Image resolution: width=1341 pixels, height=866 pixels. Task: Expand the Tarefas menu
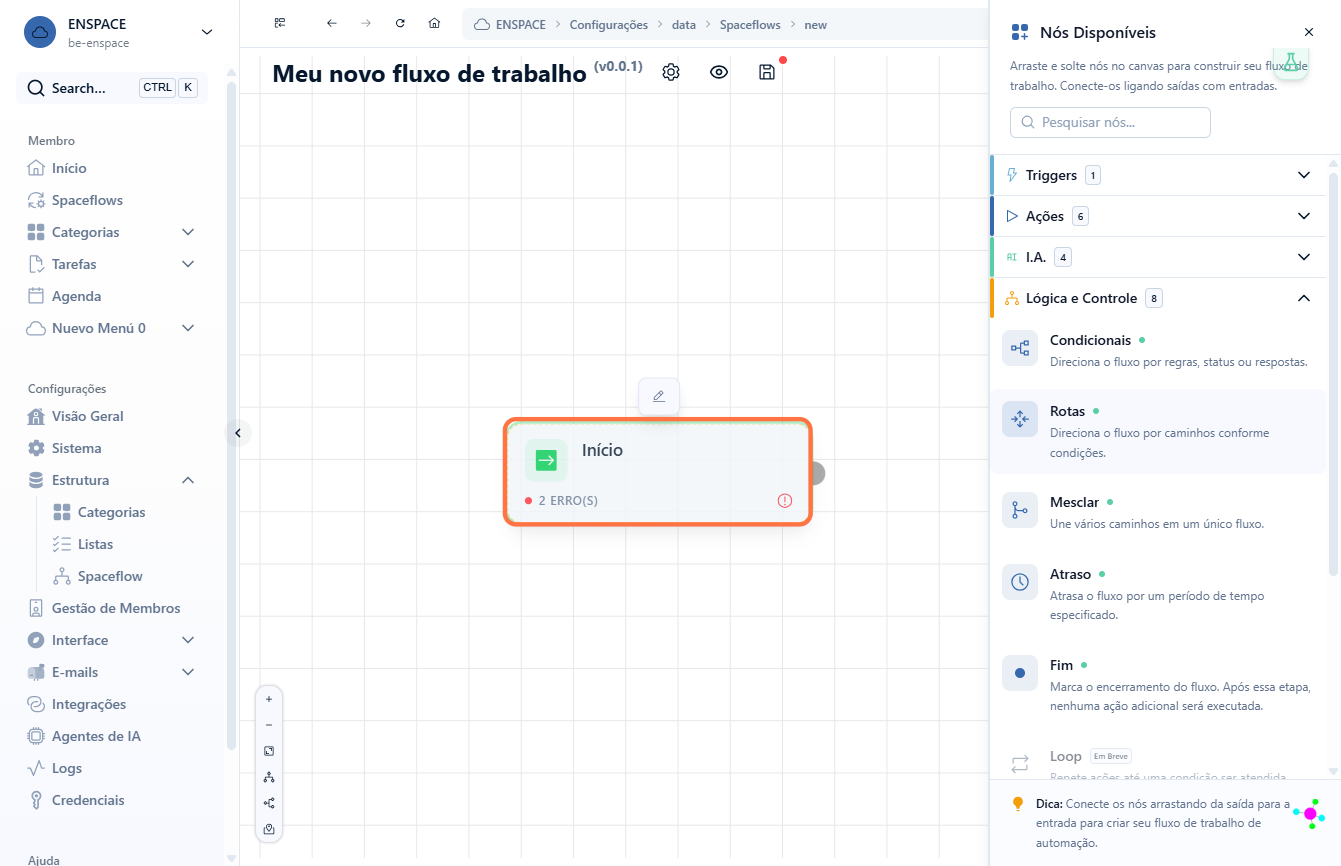coord(188,264)
